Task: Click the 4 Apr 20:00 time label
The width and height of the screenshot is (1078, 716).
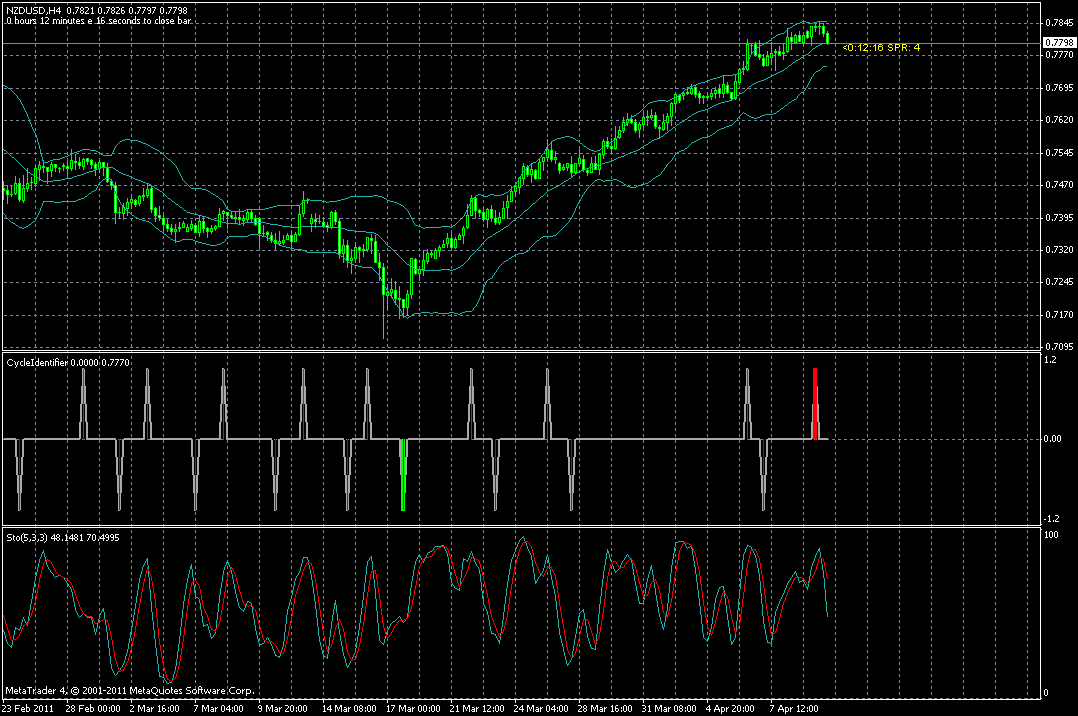Action: click(730, 708)
